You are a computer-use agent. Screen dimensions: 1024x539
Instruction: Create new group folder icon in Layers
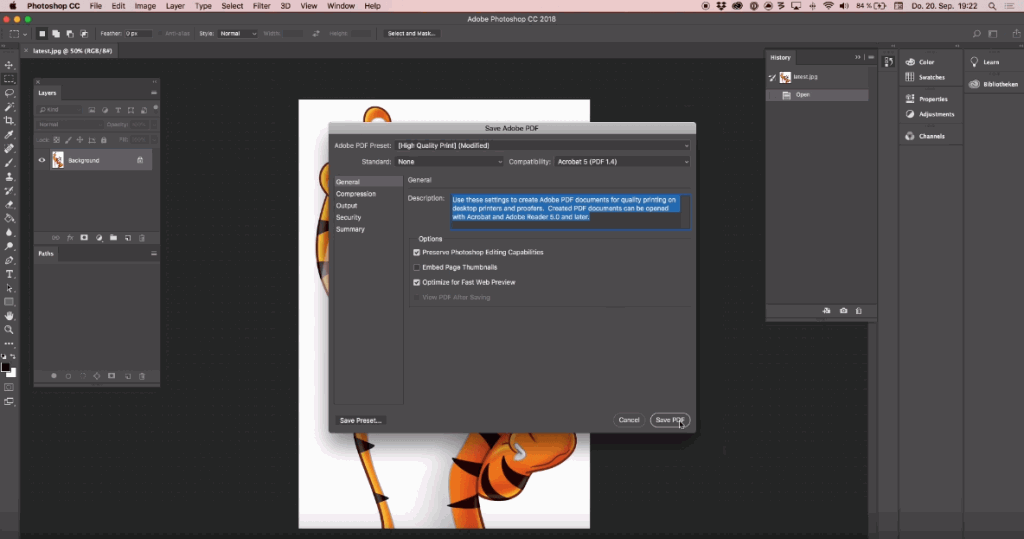pyautogui.click(x=113, y=238)
